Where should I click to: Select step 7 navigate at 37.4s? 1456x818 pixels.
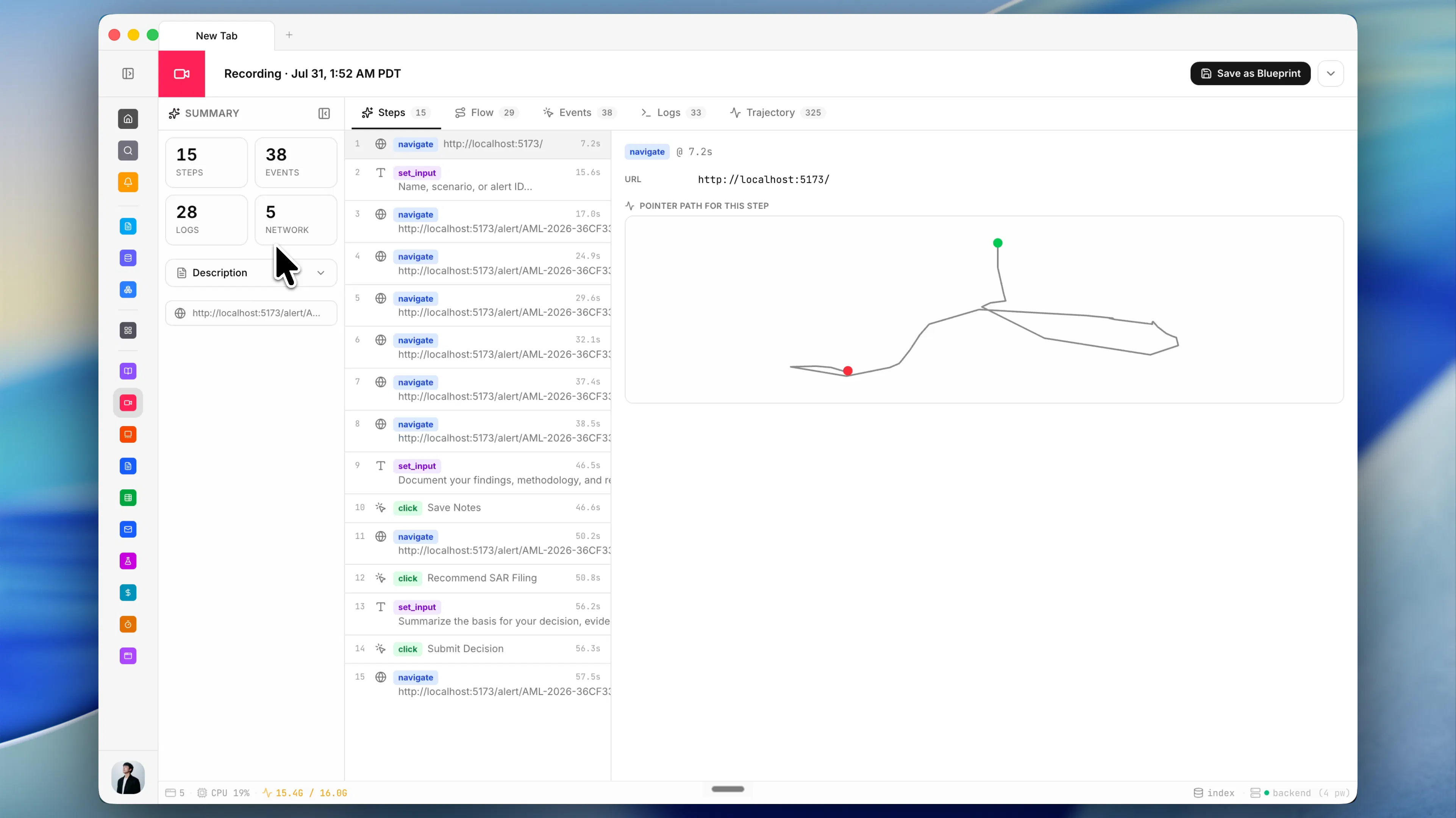tap(478, 389)
